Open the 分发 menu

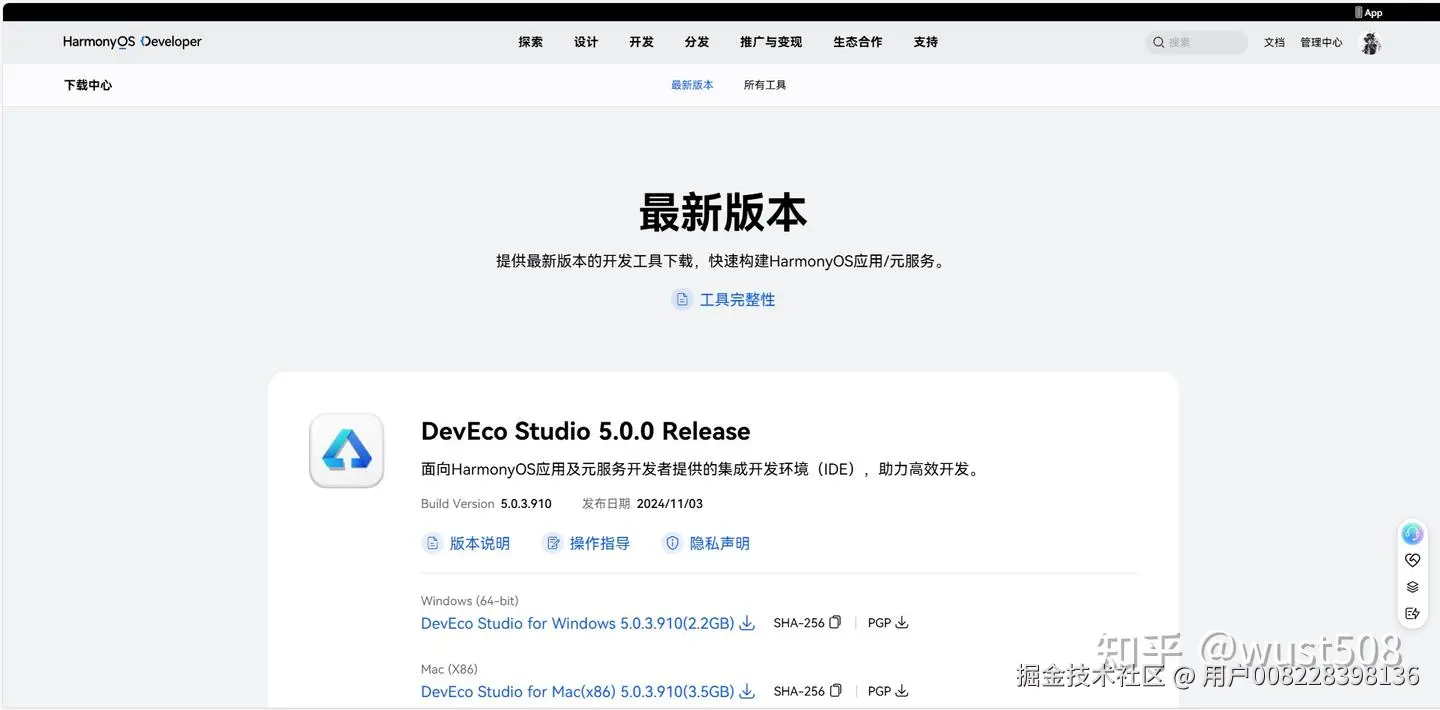click(x=697, y=42)
